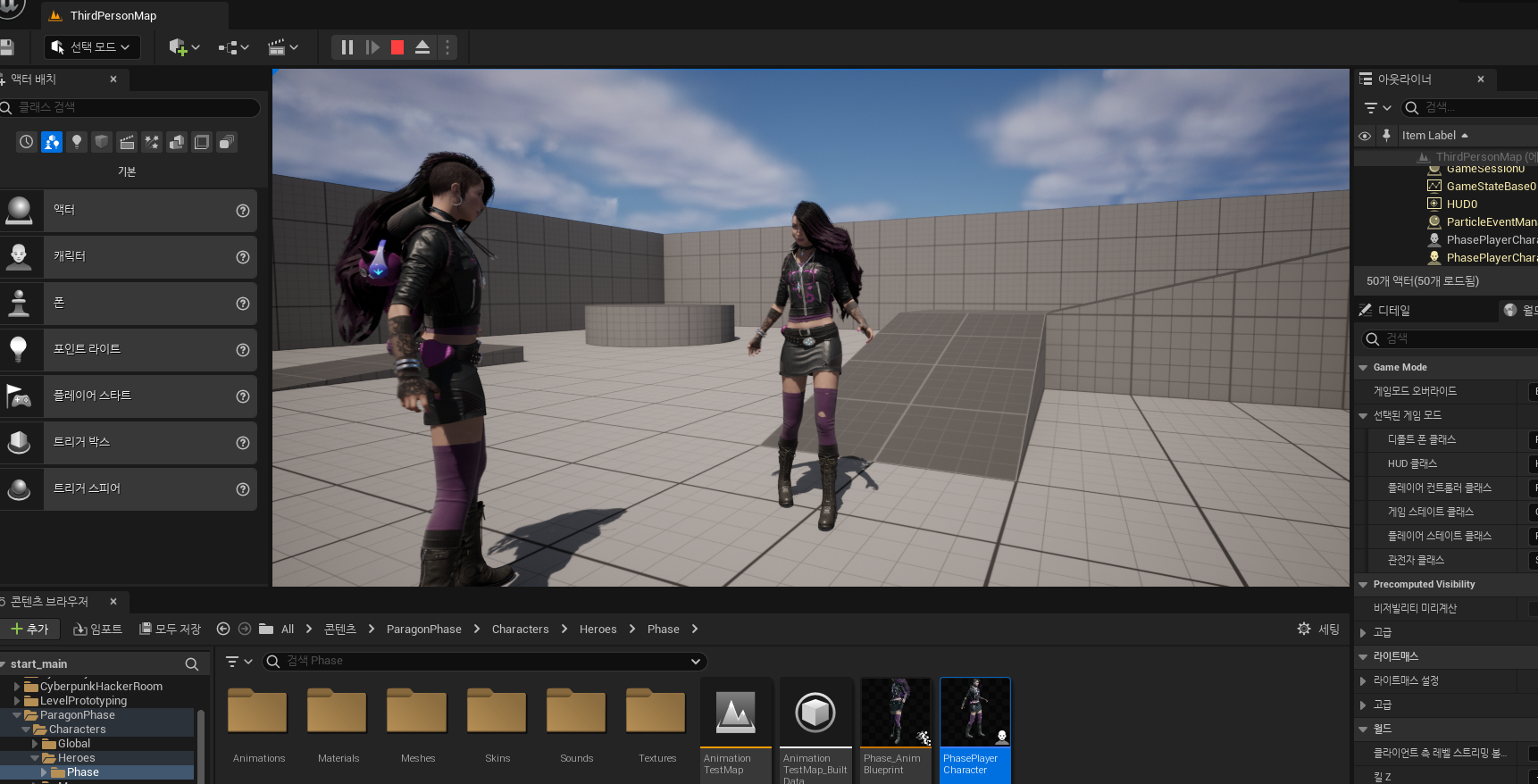Viewport: 1538px width, 784px height.
Task: Click the 클래스 검색 class search field
Action: click(x=130, y=107)
